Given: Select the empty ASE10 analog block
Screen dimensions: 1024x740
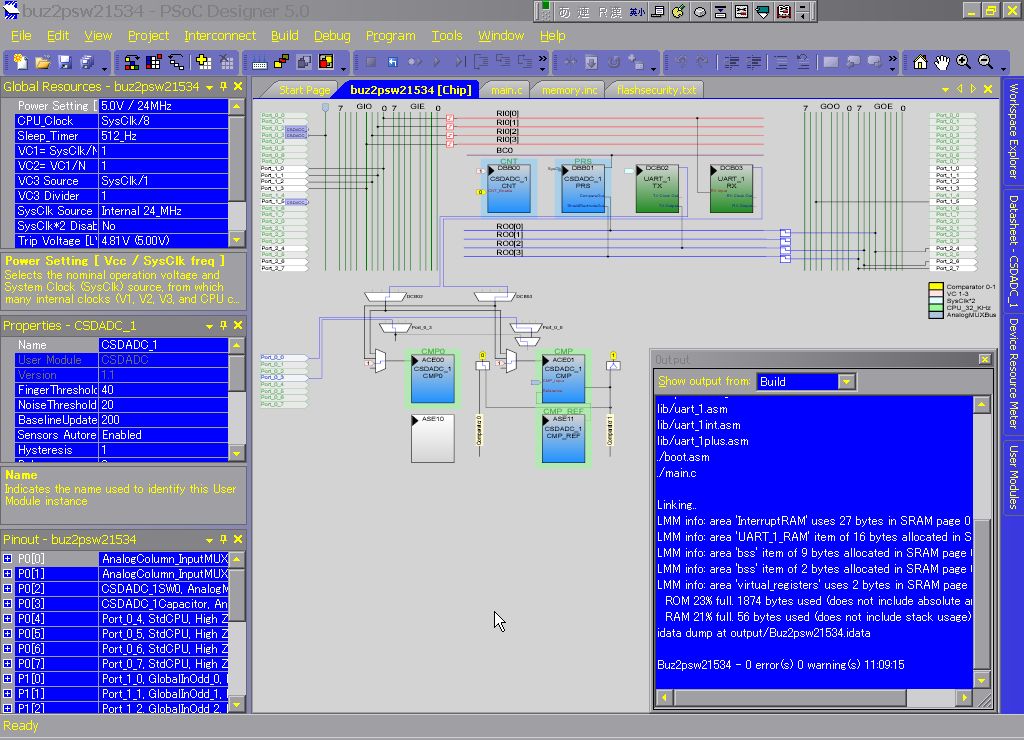Looking at the screenshot, I should 432,438.
